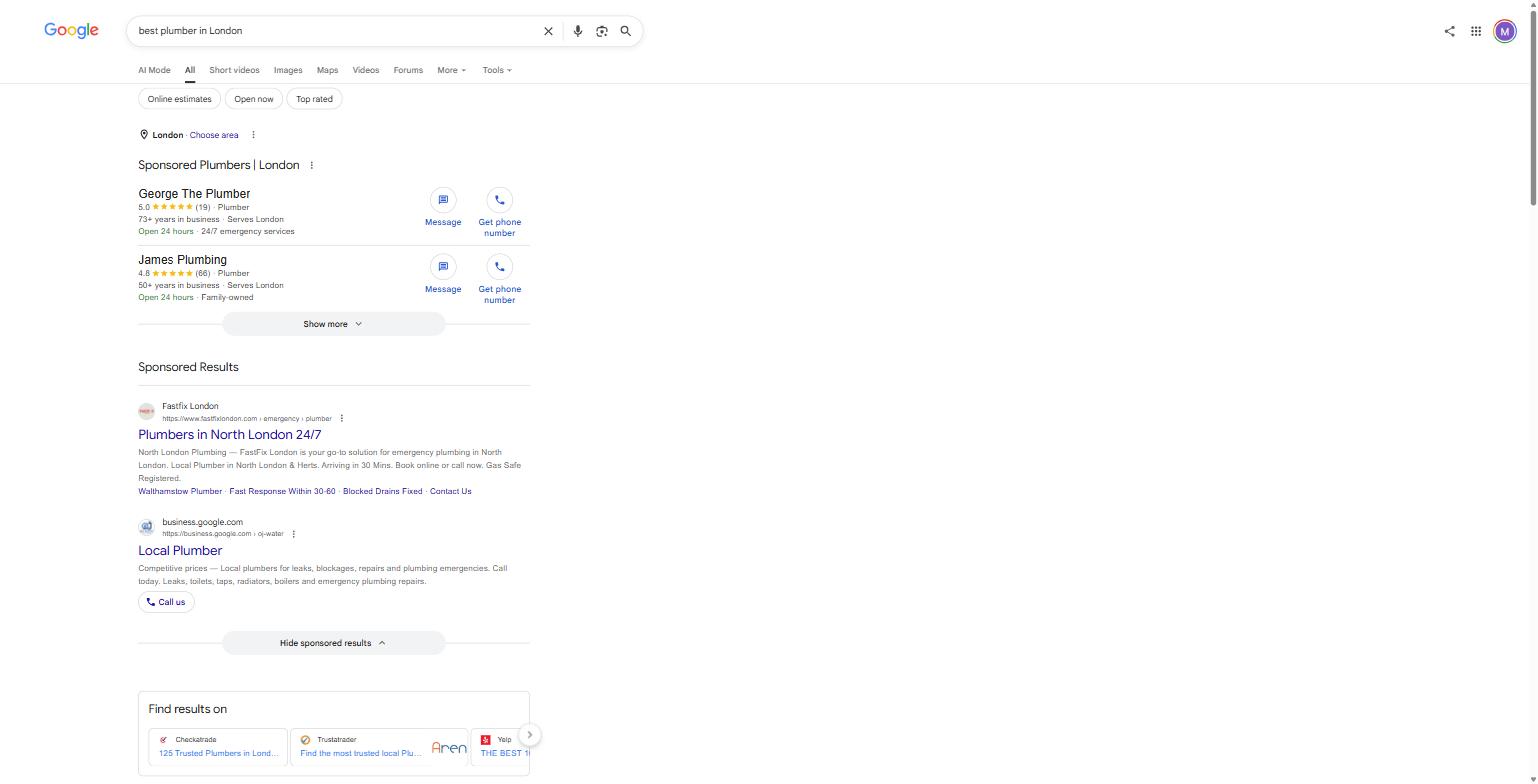Image resolution: width=1538 pixels, height=784 pixels.
Task: Clear the search box text
Action: coord(548,31)
